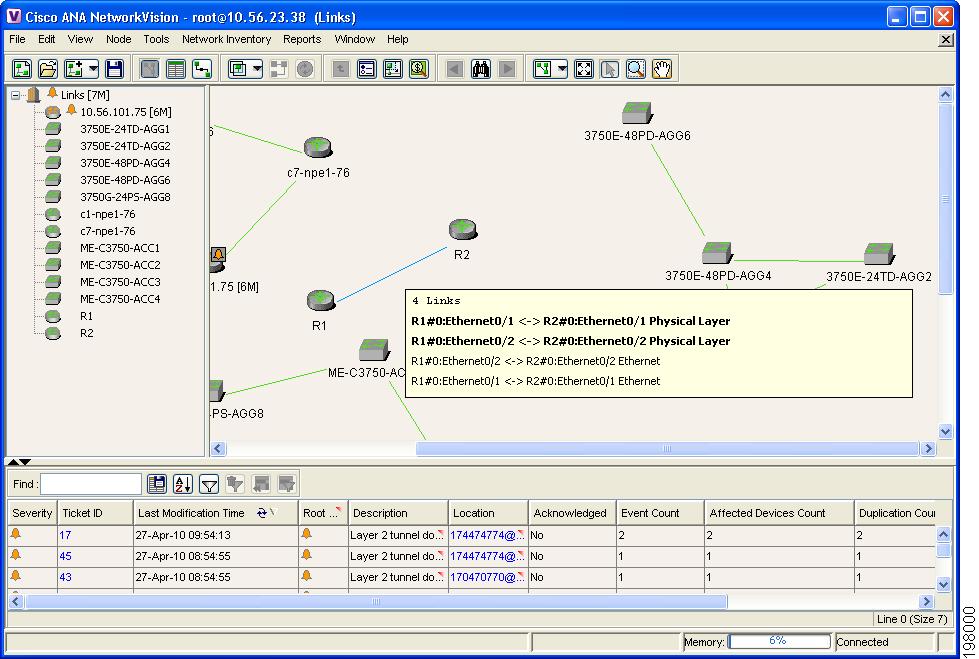Sort by Acknowledged column header

[x=572, y=513]
